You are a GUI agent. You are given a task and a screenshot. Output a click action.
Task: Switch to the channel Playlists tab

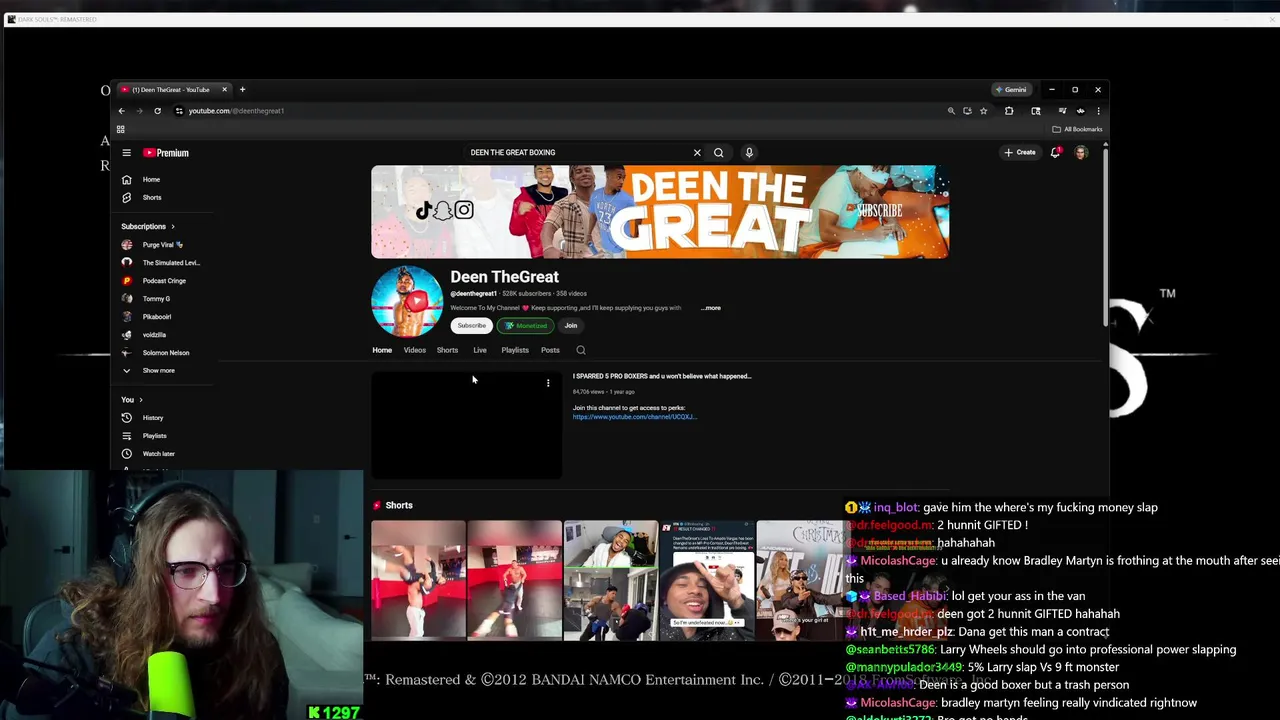tap(515, 350)
